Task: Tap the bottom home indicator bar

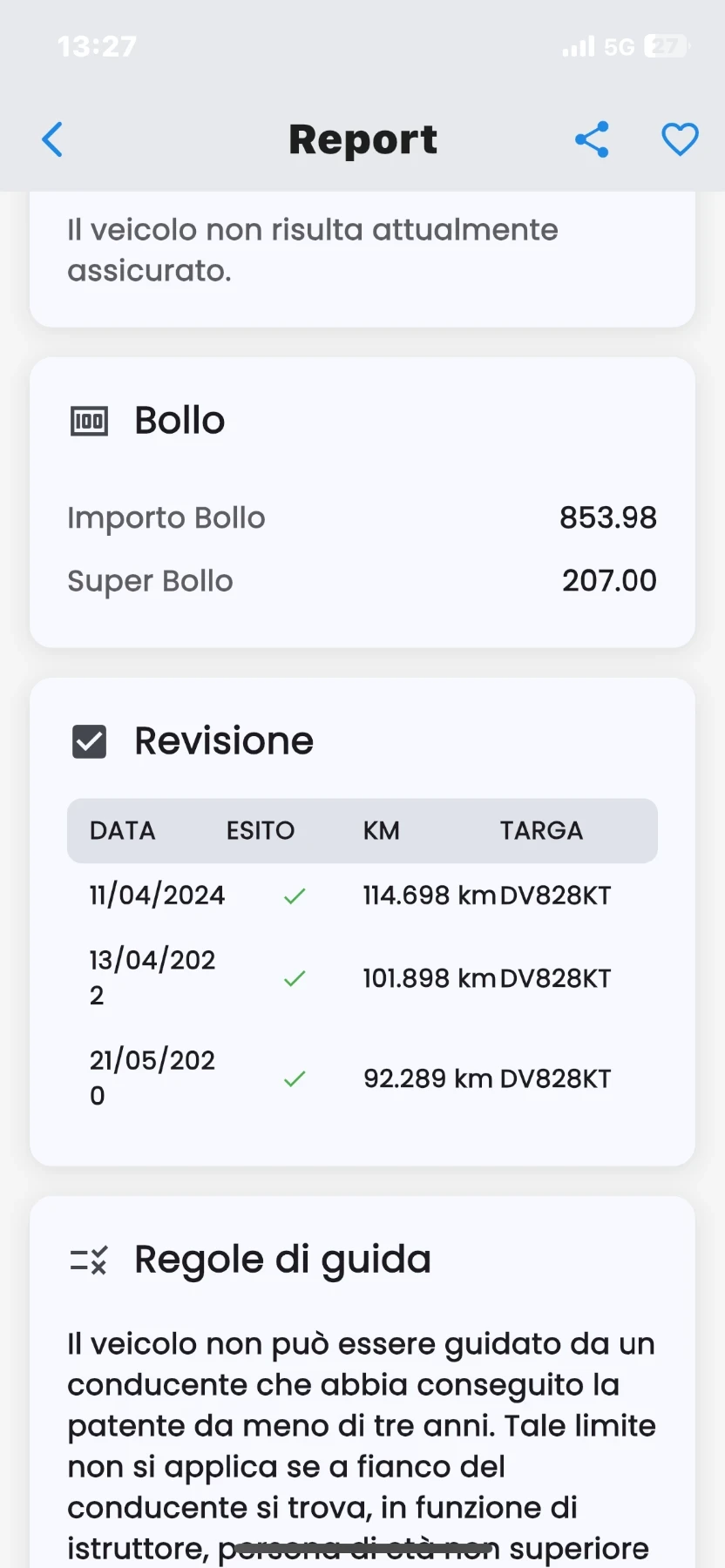Action: (x=362, y=1548)
